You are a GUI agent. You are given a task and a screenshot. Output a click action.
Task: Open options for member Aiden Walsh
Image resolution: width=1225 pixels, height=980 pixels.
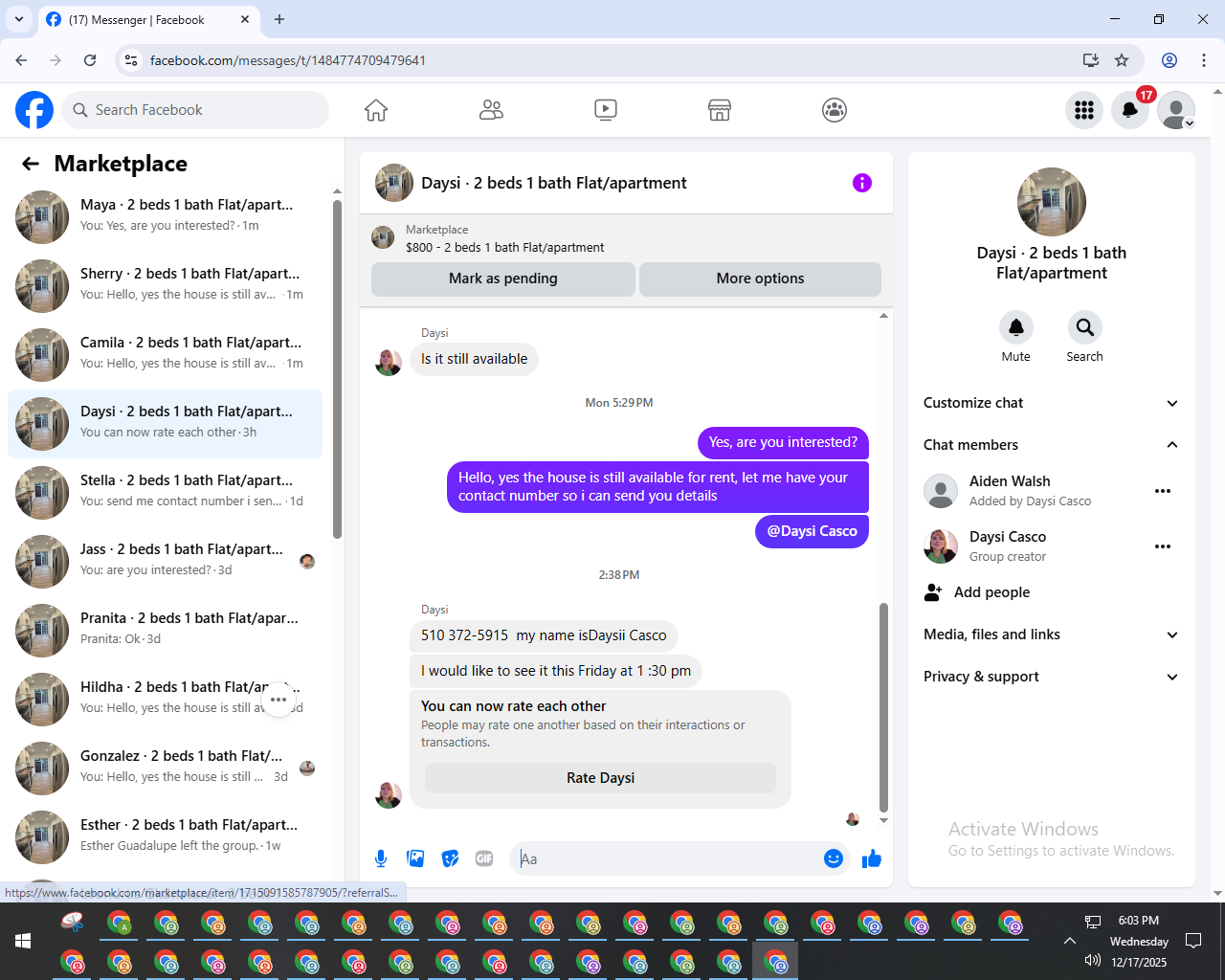point(1163,491)
